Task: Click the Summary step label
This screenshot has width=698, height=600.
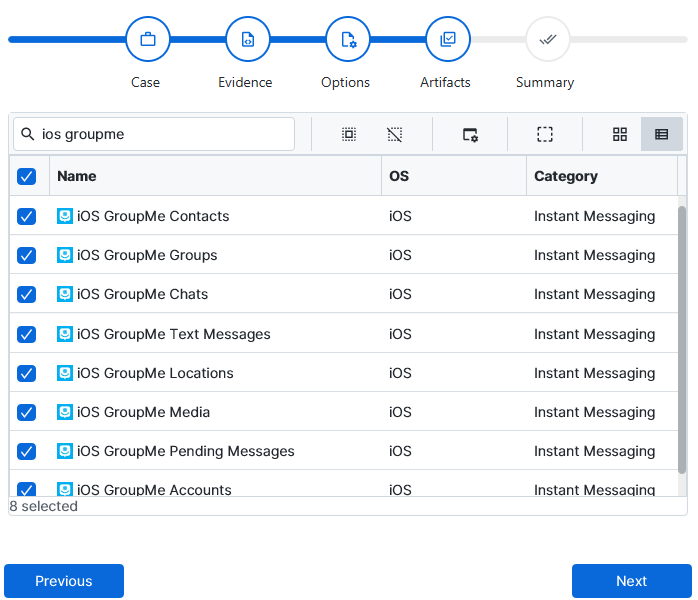Action: (x=545, y=83)
